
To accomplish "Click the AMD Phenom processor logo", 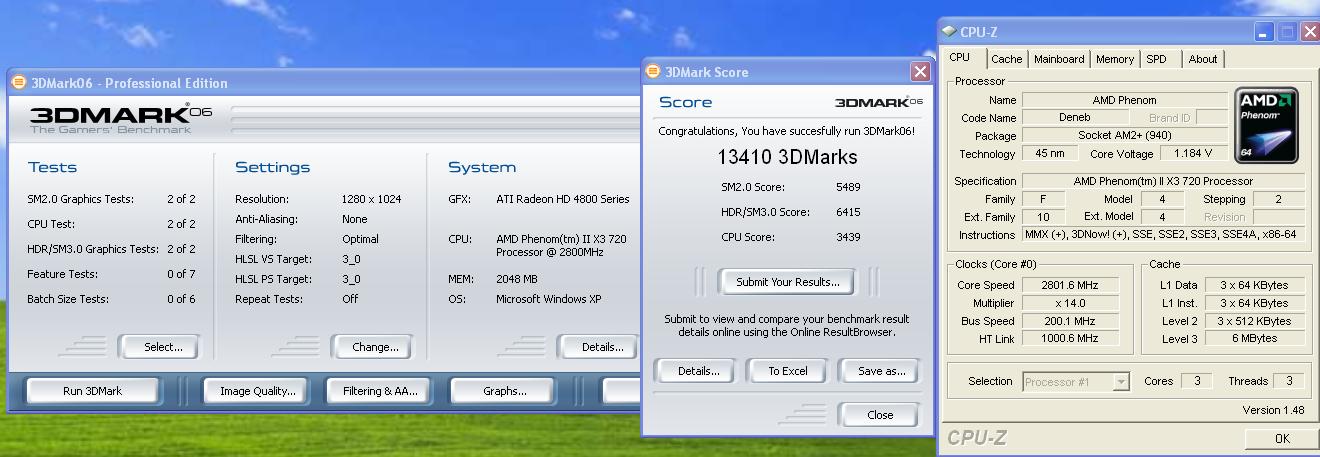I will pos(1268,125).
